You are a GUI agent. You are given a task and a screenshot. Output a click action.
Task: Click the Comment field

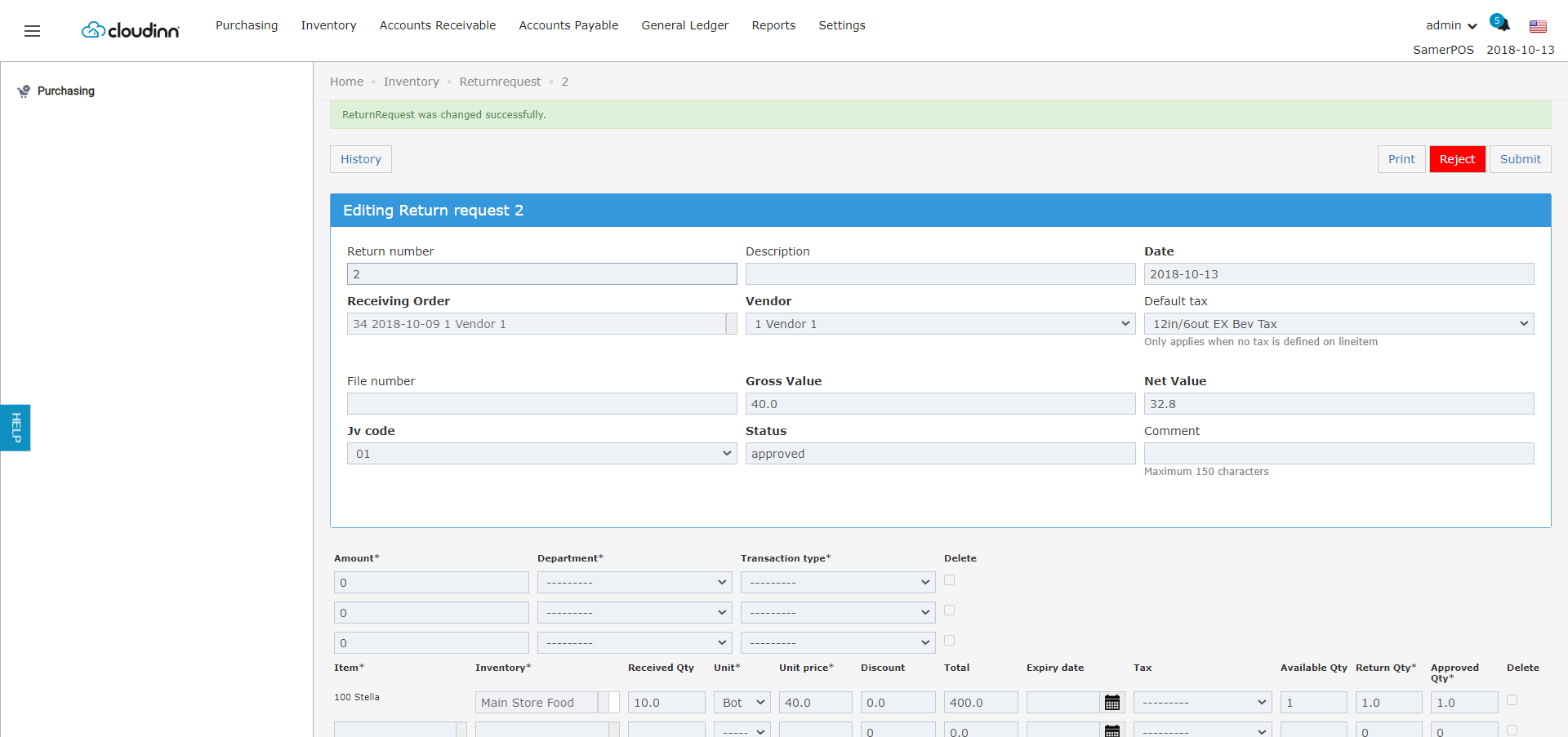coord(1339,454)
